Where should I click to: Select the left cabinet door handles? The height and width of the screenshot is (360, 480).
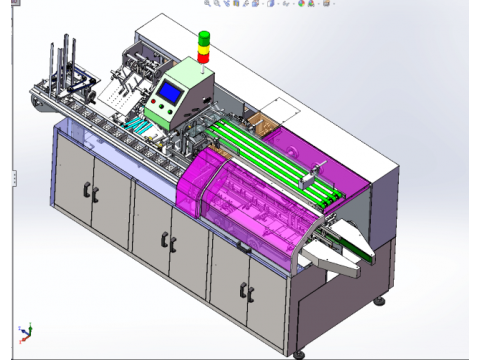point(91,192)
